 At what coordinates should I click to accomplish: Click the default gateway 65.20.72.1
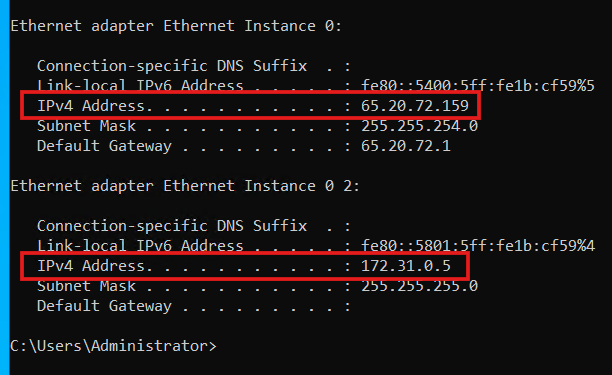tap(406, 146)
